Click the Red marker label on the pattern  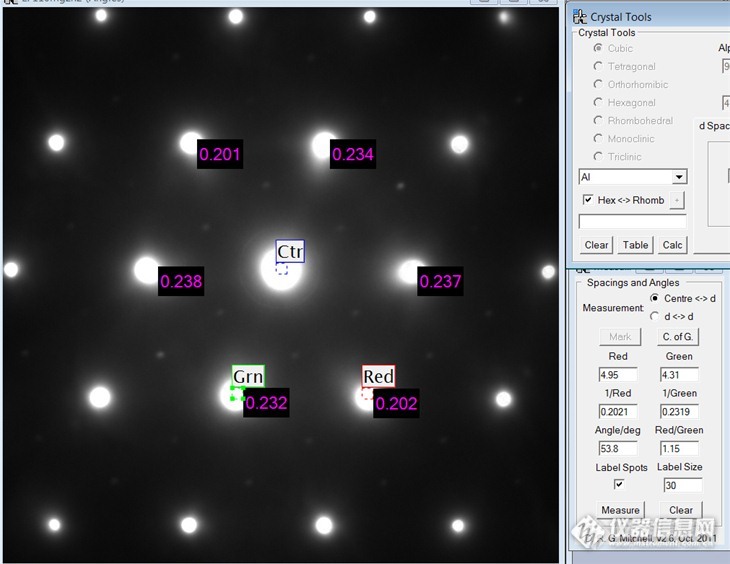coord(379,376)
